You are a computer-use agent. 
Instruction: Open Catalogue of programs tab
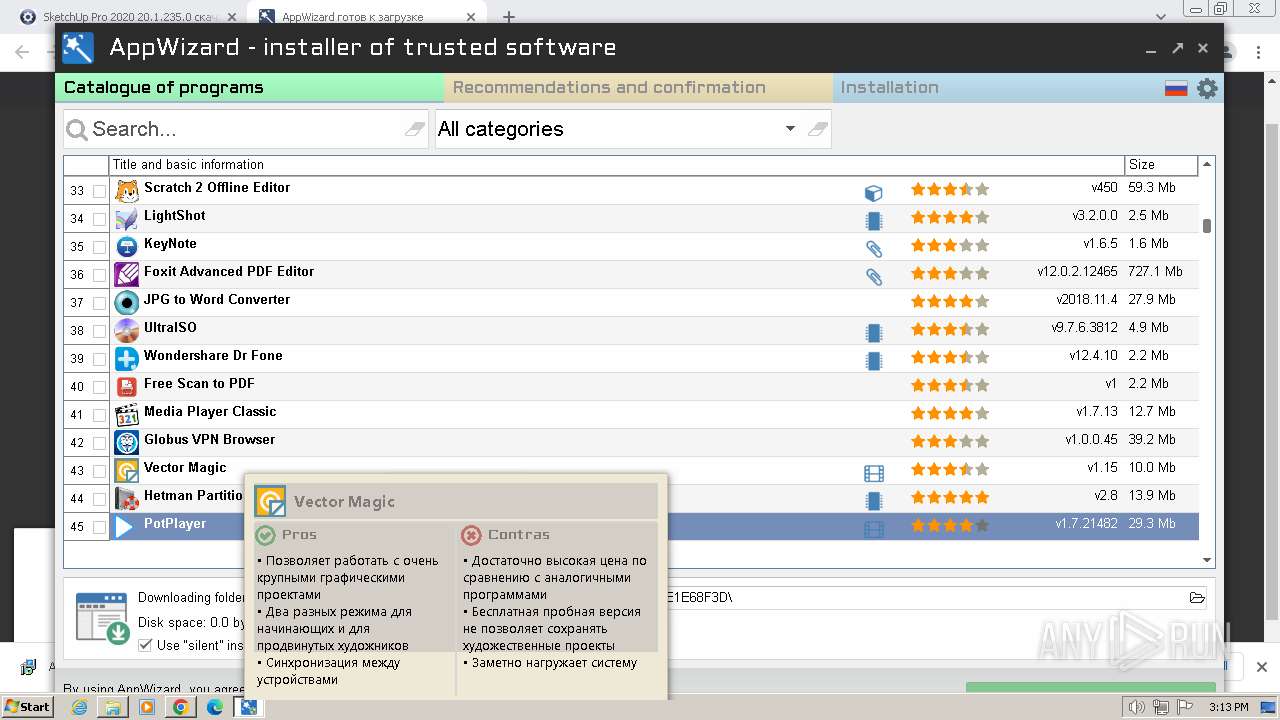click(249, 88)
